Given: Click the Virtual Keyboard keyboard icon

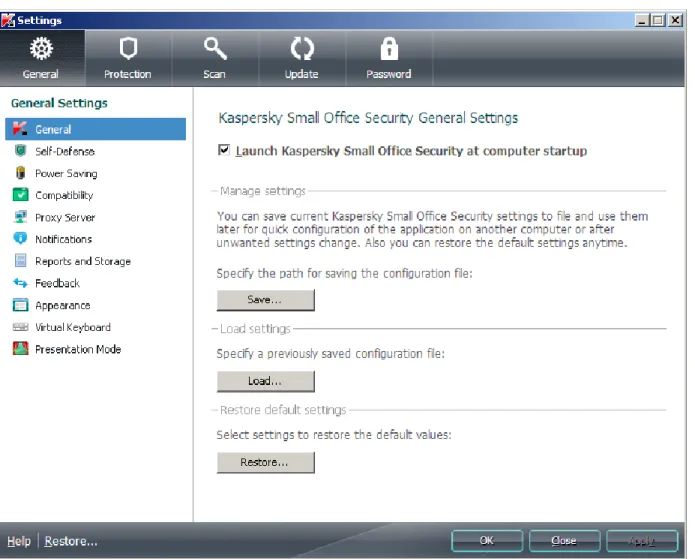Looking at the screenshot, I should point(20,327).
